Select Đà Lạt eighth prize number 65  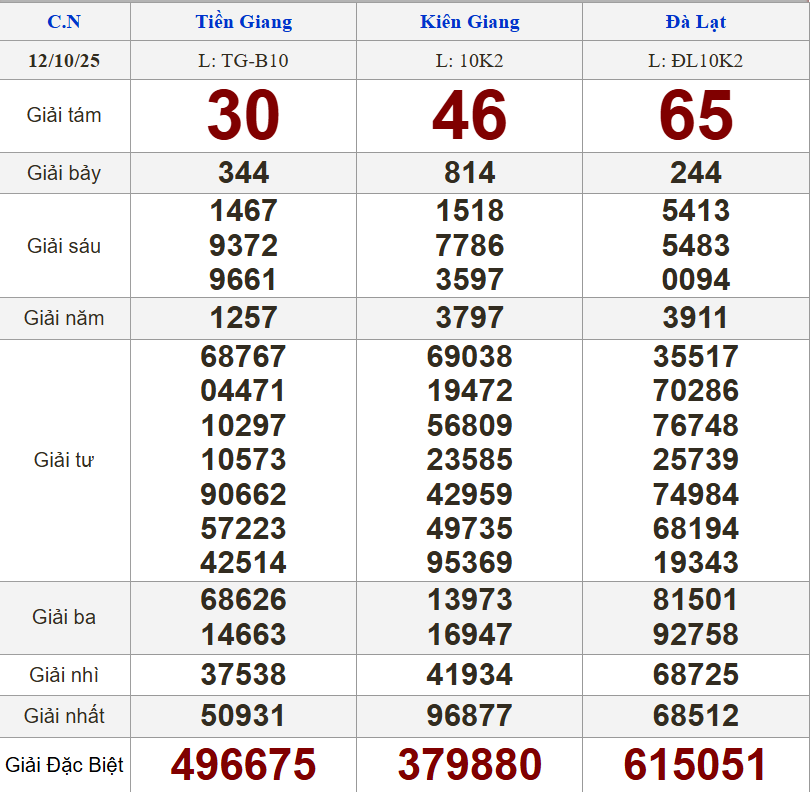tap(695, 115)
